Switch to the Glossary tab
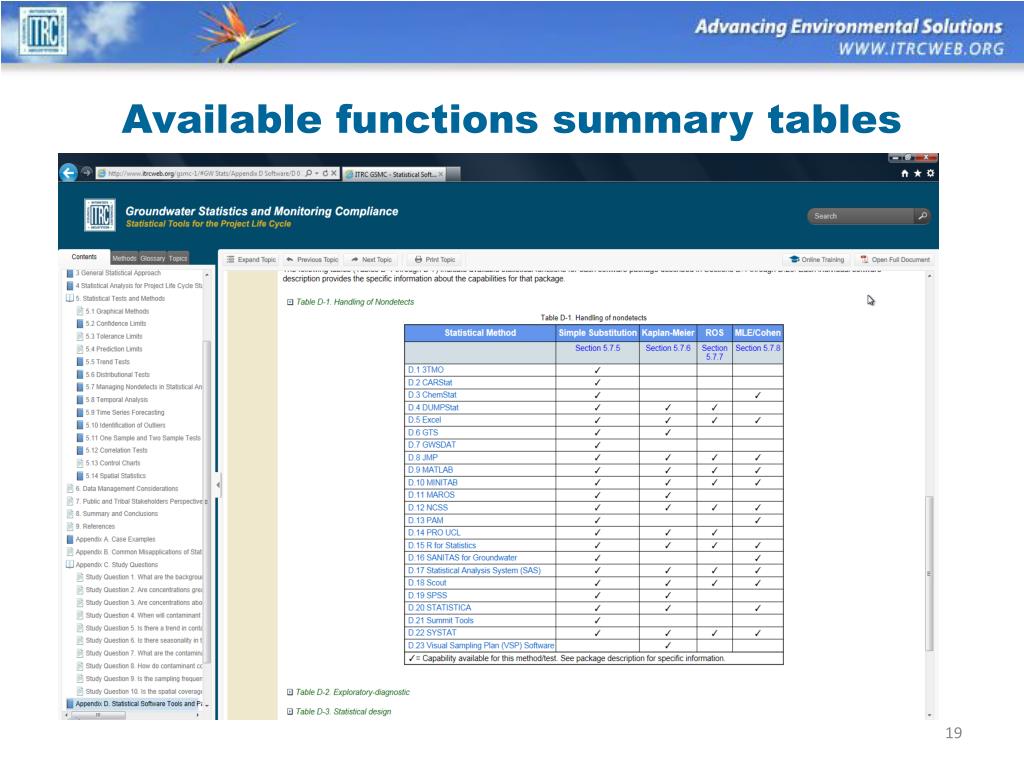Image resolution: width=1024 pixels, height=768 pixels. [x=153, y=259]
